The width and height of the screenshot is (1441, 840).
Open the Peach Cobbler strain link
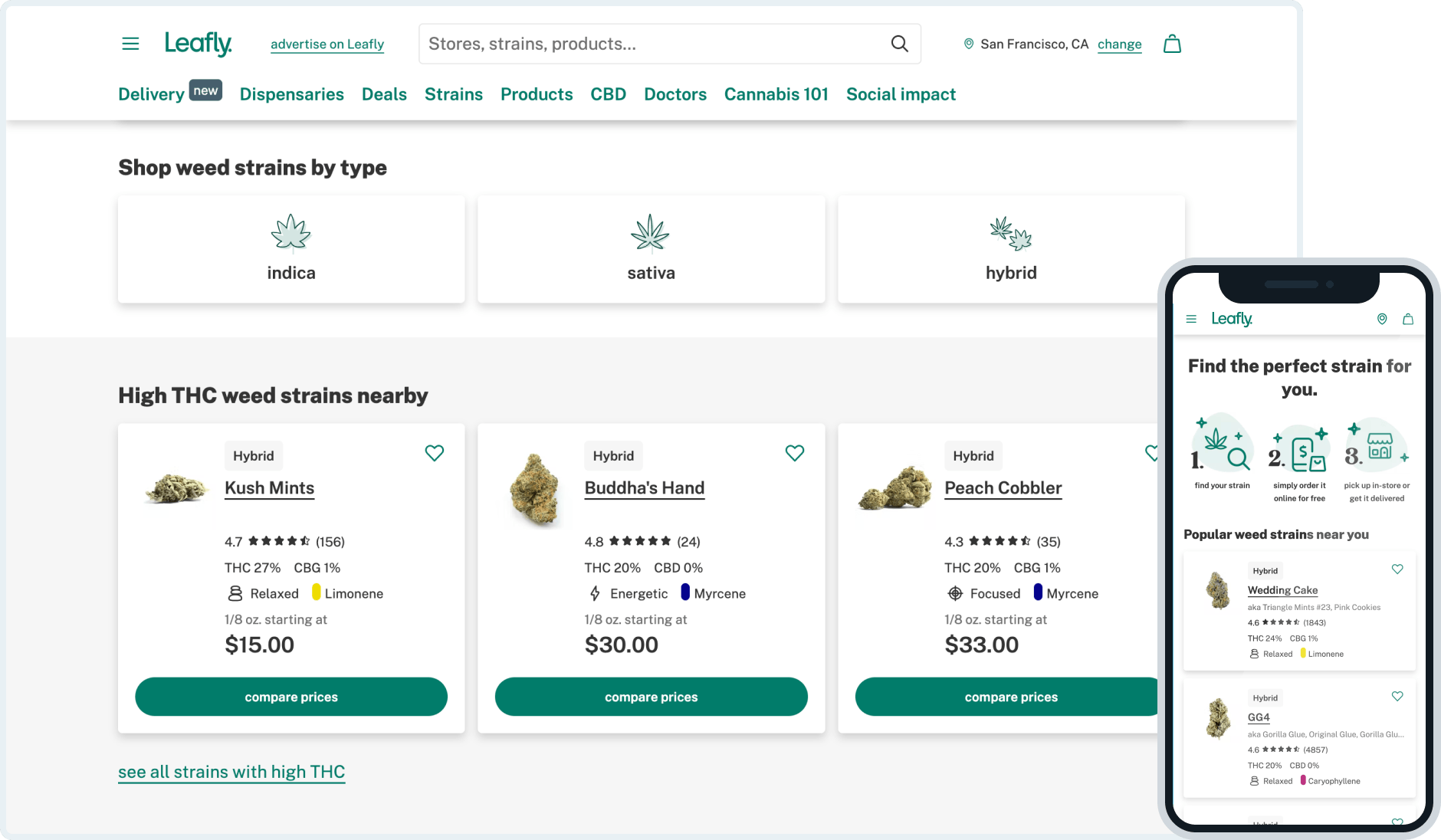click(x=1003, y=488)
